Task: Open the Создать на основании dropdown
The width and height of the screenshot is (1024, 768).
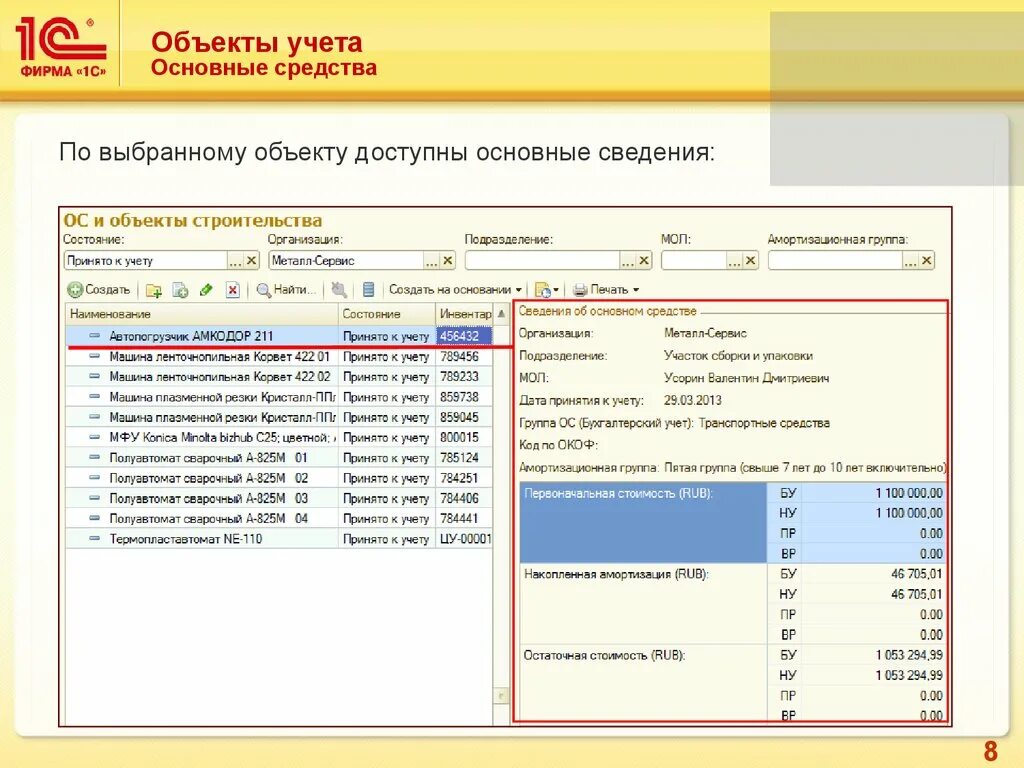Action: point(455,289)
